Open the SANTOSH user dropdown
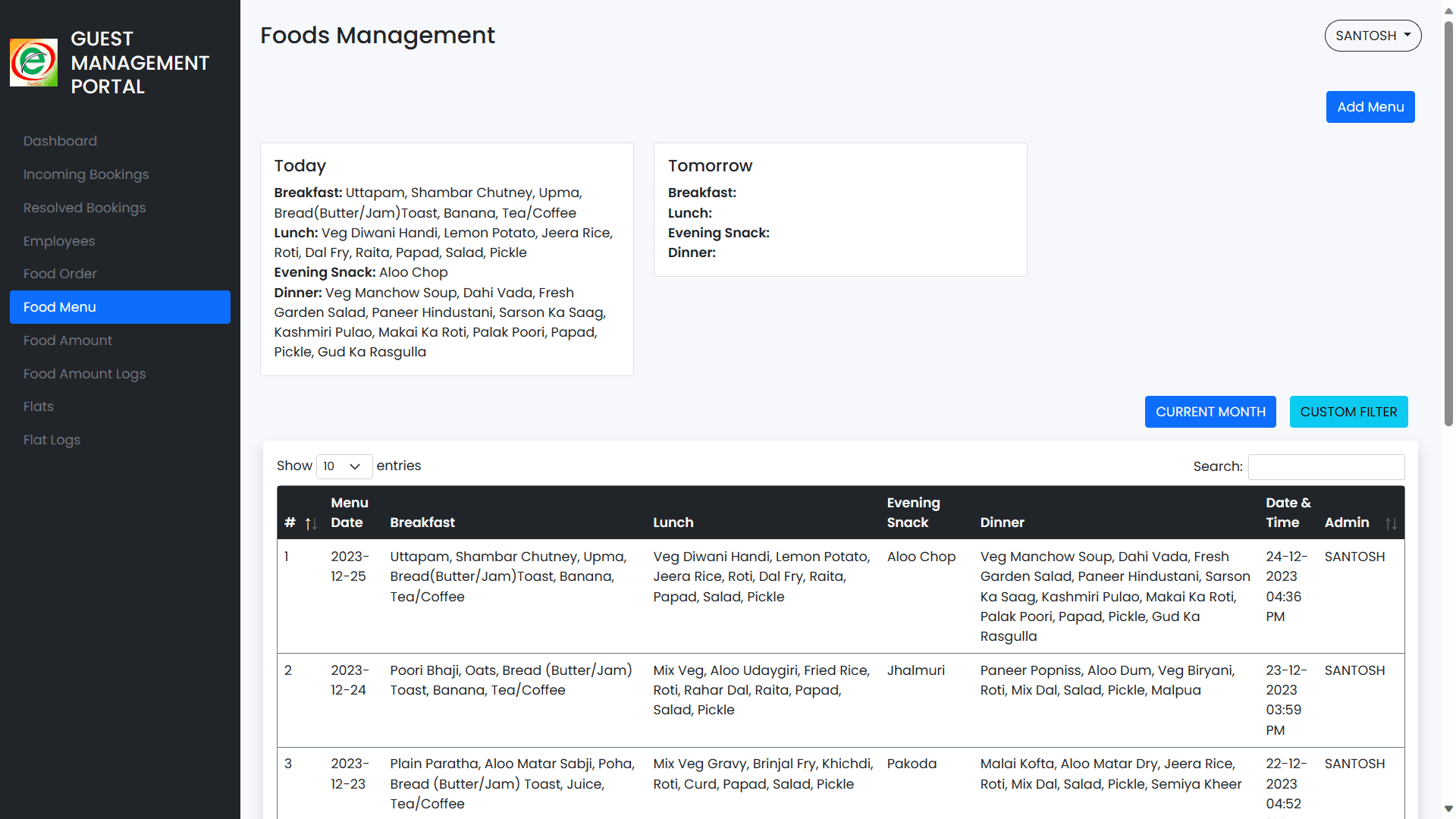 (x=1373, y=36)
